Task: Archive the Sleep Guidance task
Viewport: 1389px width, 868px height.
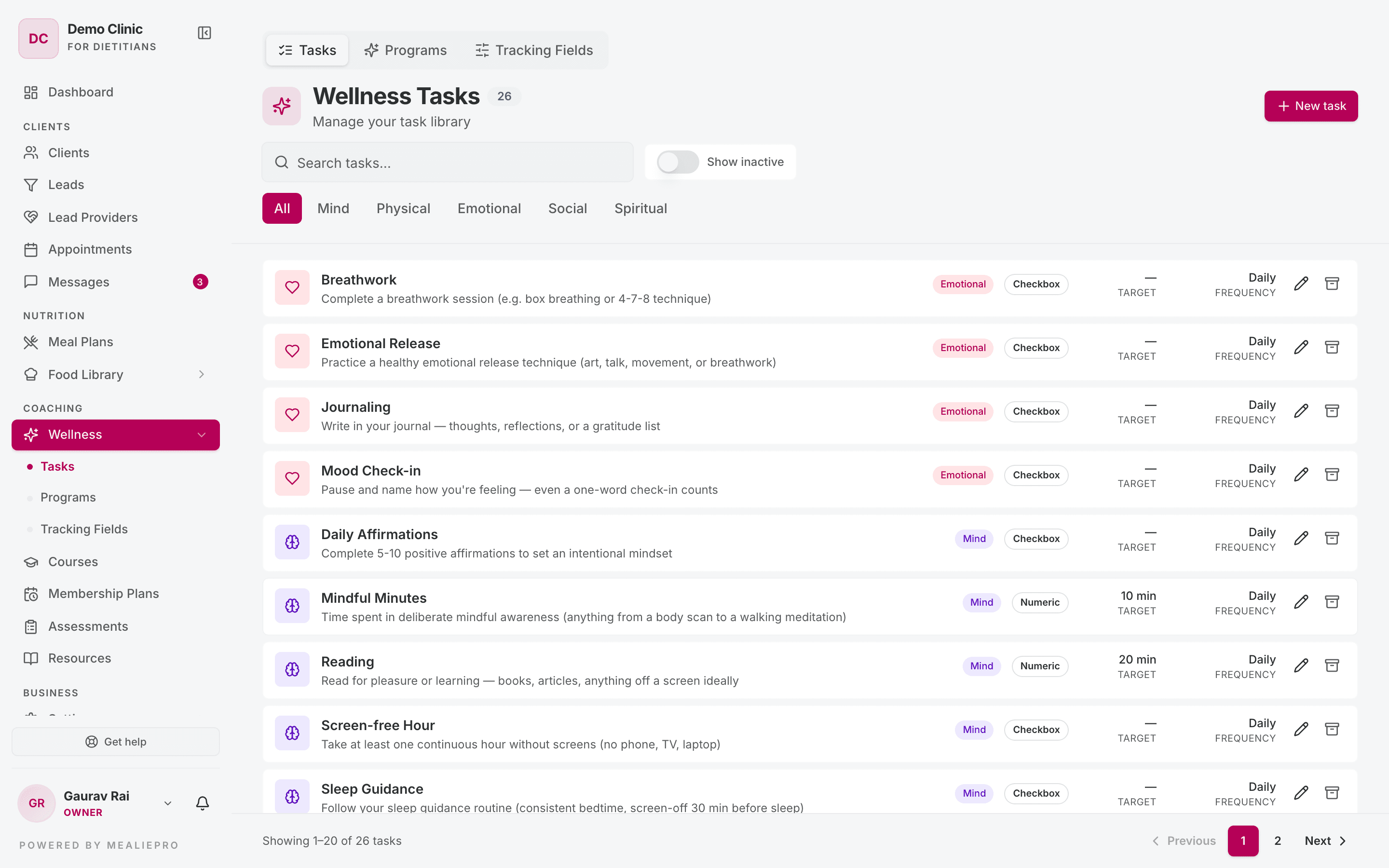Action: (1332, 793)
